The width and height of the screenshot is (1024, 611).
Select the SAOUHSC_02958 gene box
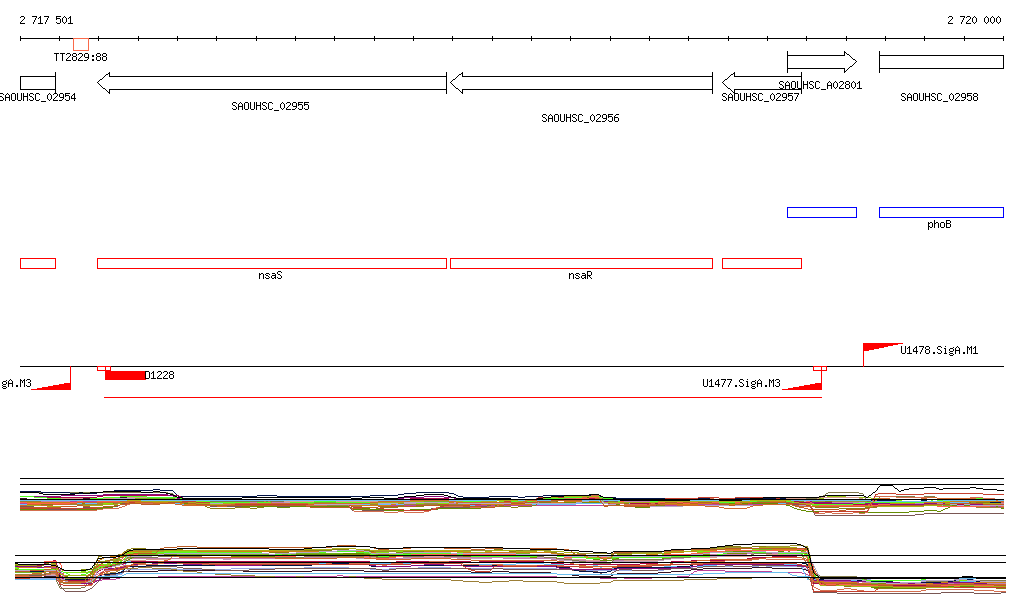[x=941, y=62]
